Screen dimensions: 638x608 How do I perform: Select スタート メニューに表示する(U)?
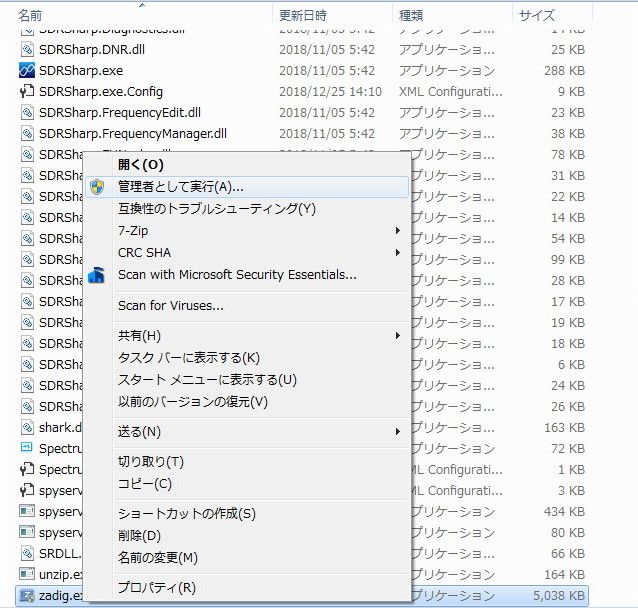click(247, 380)
